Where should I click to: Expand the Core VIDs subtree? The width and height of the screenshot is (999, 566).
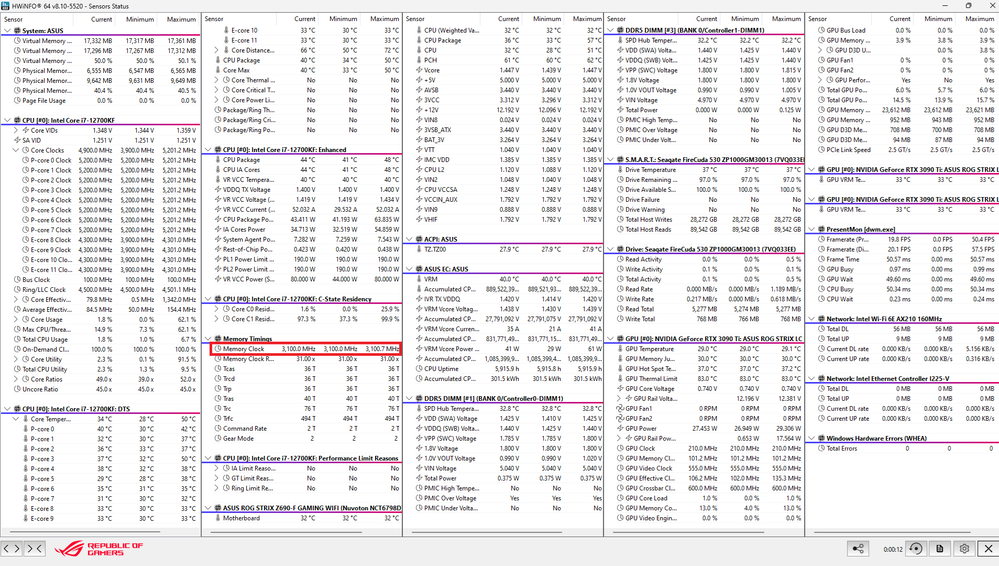[15, 130]
